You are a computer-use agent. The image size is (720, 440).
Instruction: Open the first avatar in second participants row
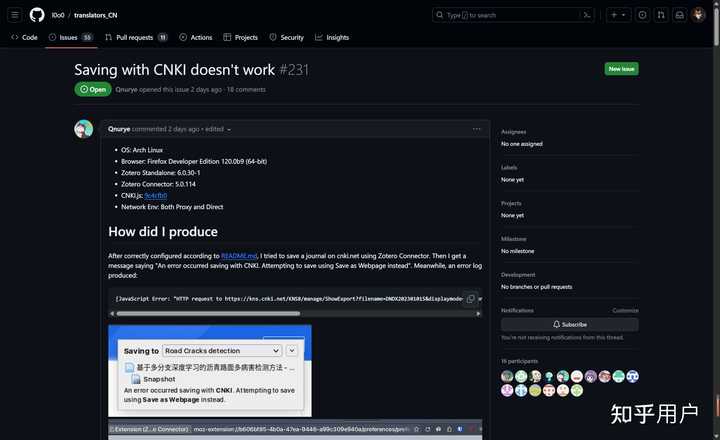[507, 390]
